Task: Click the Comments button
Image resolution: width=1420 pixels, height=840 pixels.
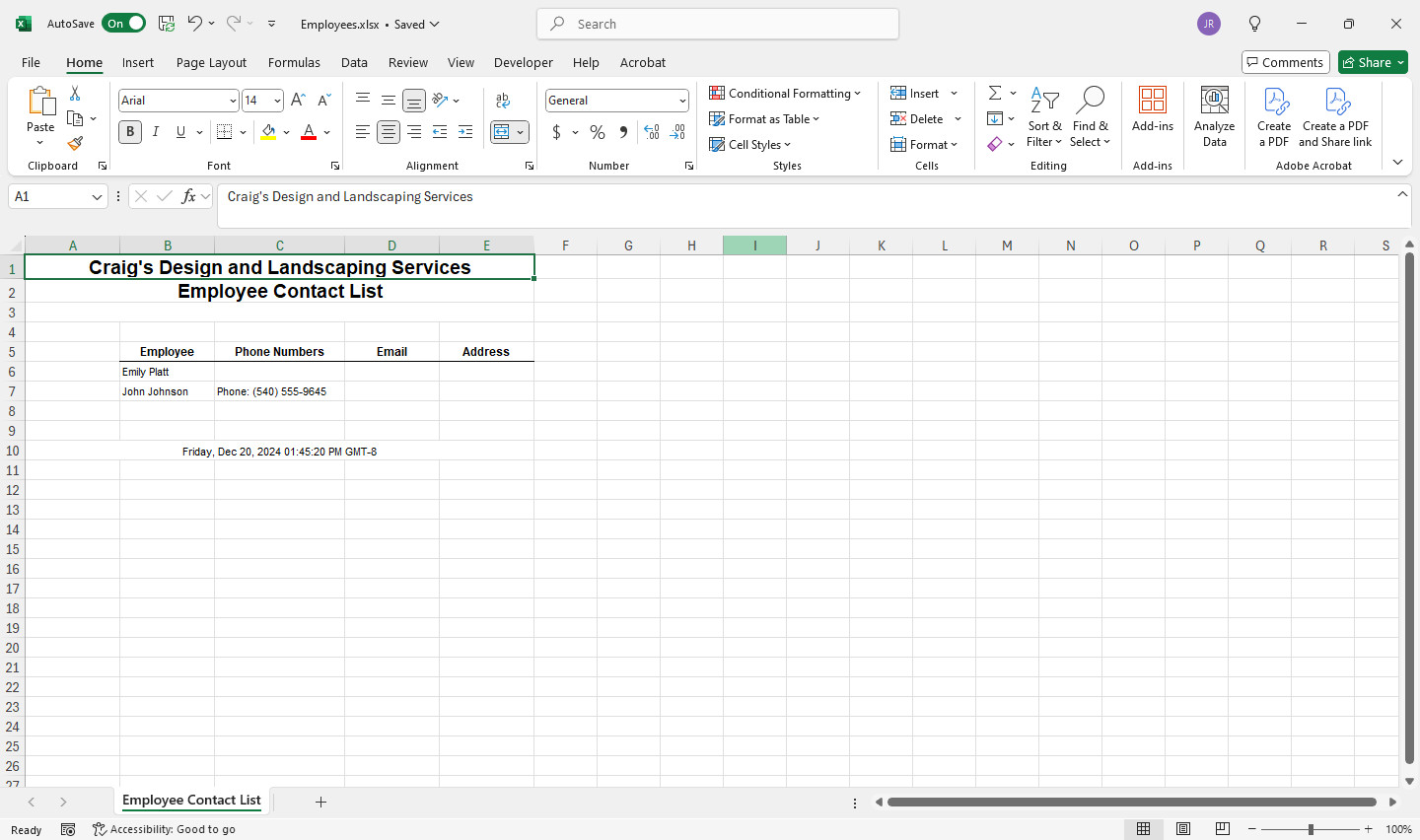Action: [1286, 62]
